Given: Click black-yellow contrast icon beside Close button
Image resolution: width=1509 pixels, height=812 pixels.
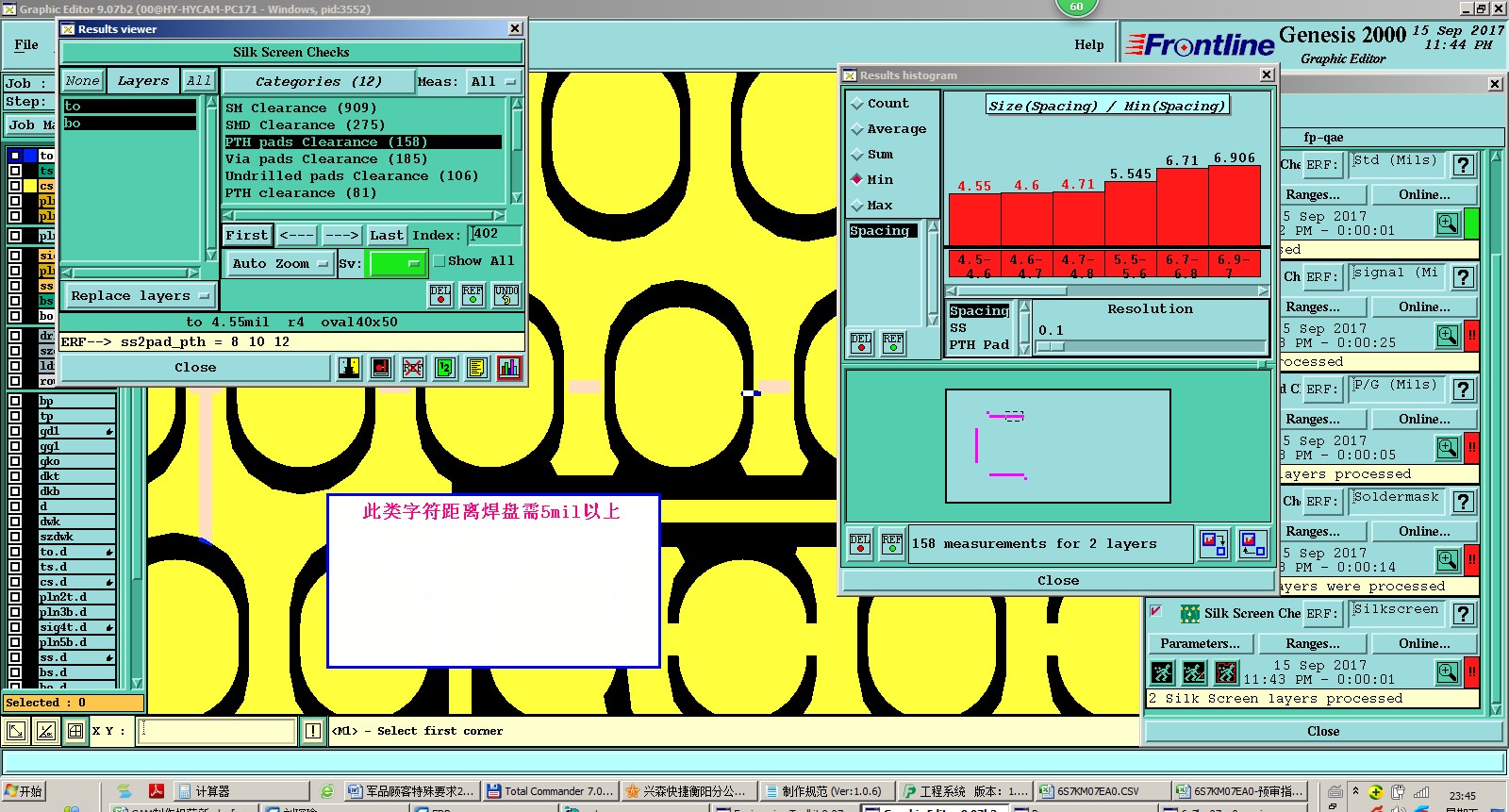Looking at the screenshot, I should (x=349, y=368).
